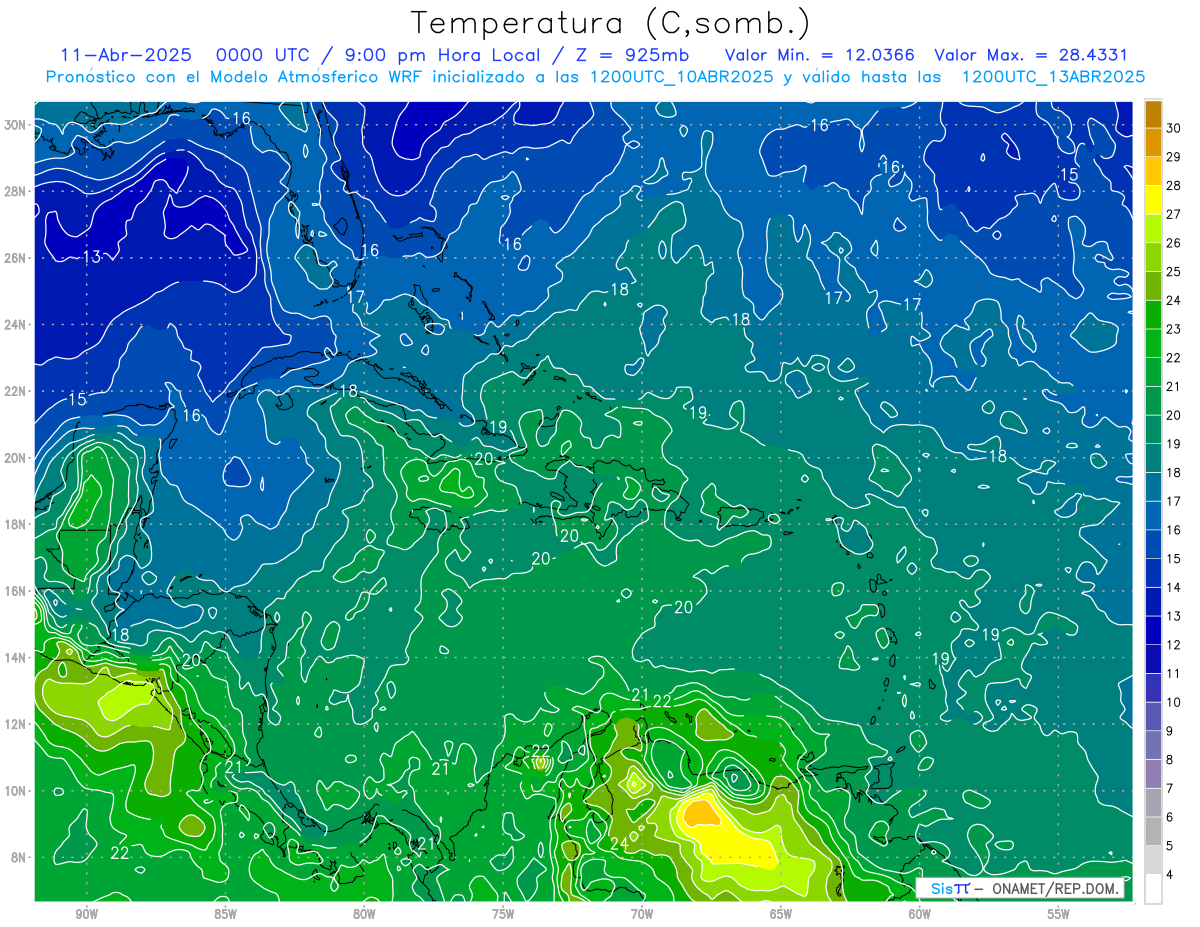
Task: Click the 75W longitude axis label
Action: 503,914
